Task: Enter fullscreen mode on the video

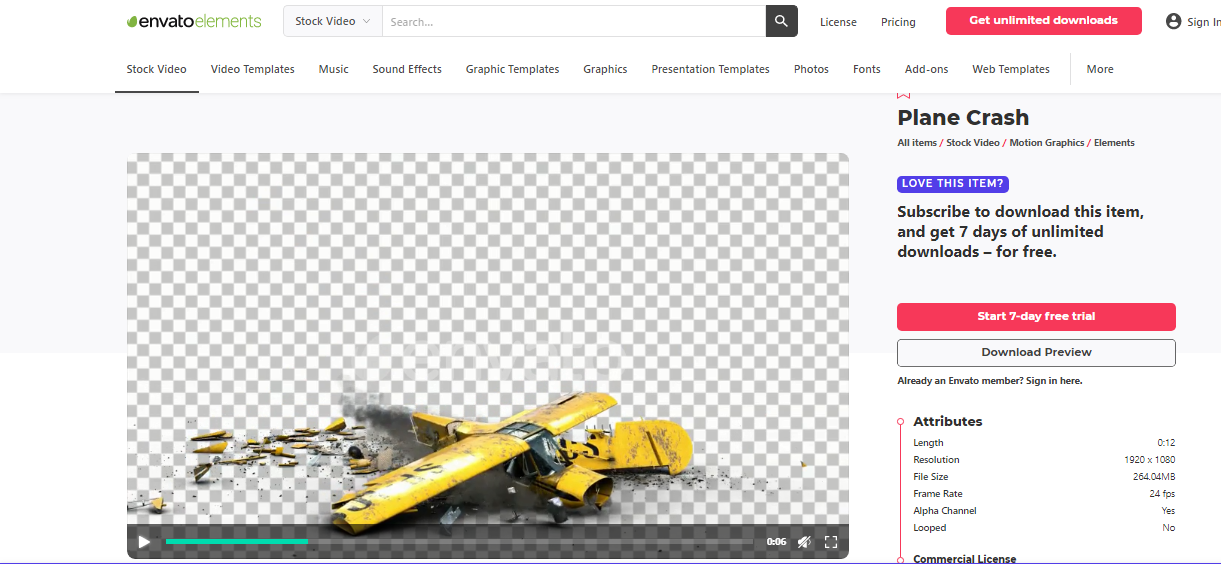Action: (830, 542)
